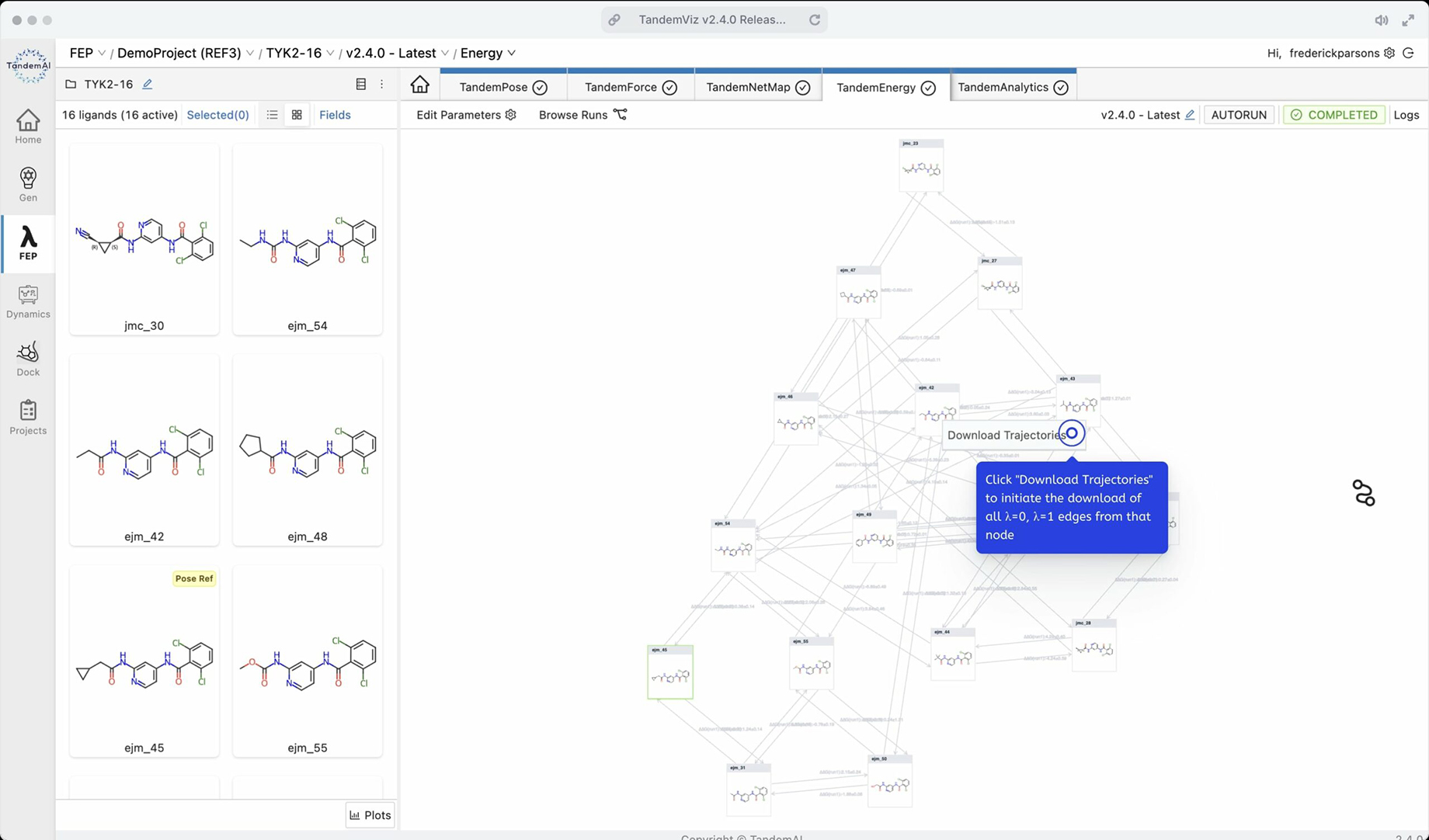Click Download Trajectories
Screen dimensions: 1429x840
pyautogui.click(x=1006, y=435)
